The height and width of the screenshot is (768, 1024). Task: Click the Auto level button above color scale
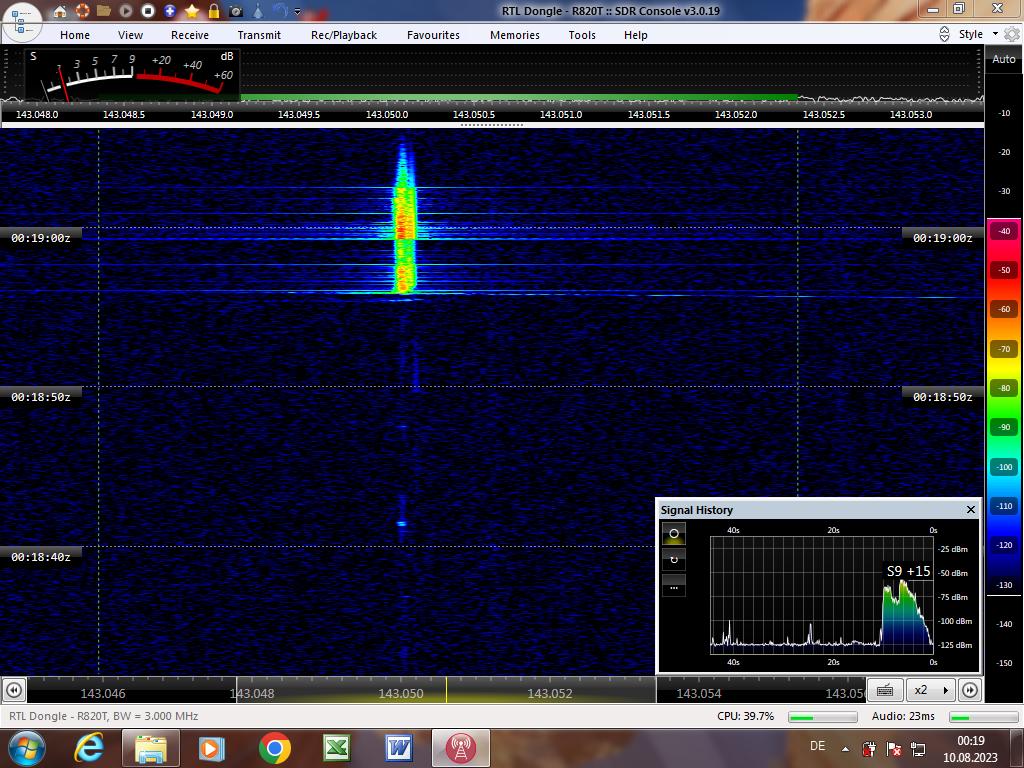coord(1004,59)
